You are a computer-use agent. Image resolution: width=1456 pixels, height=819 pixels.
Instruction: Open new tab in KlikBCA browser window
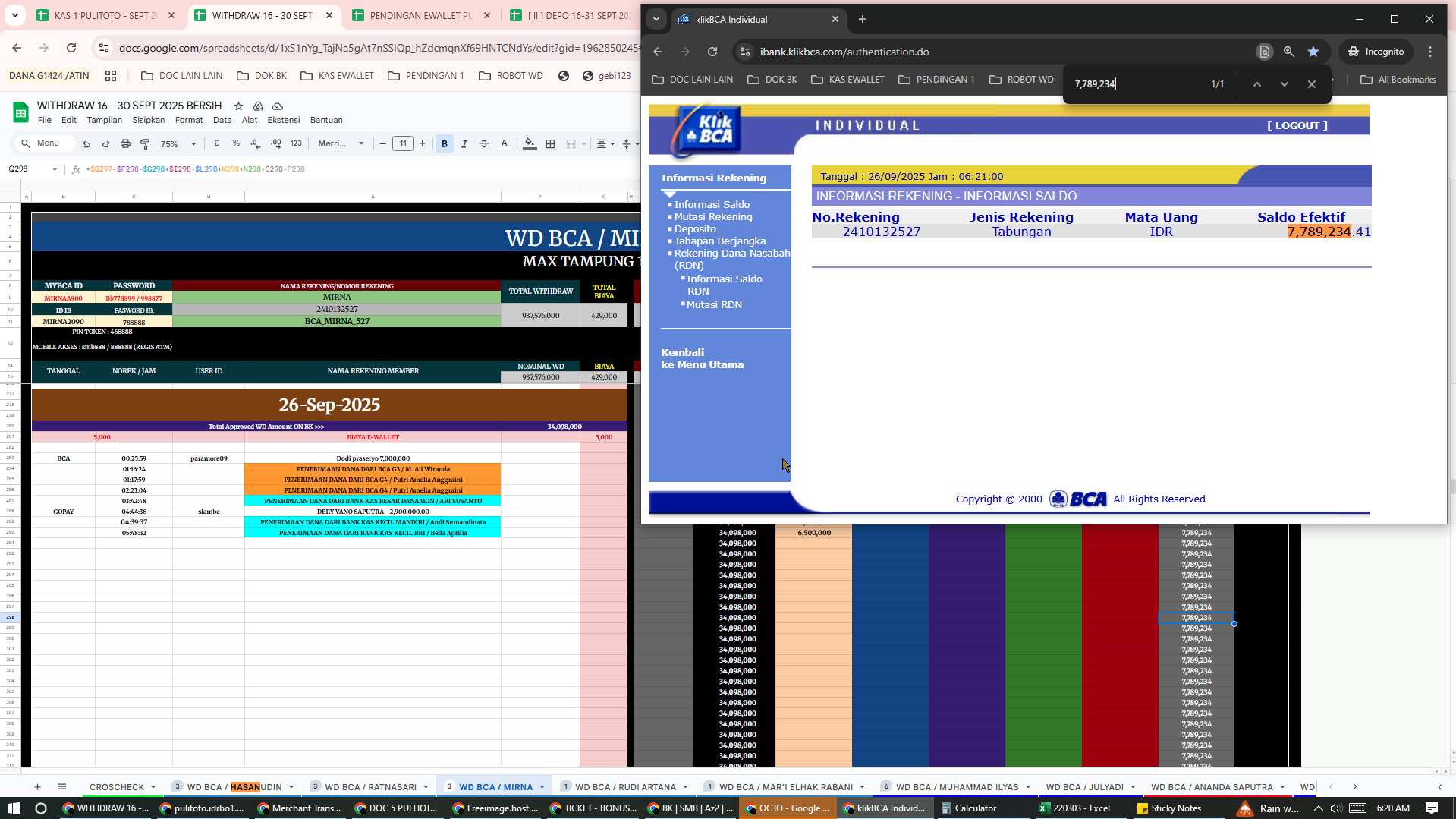point(863,19)
